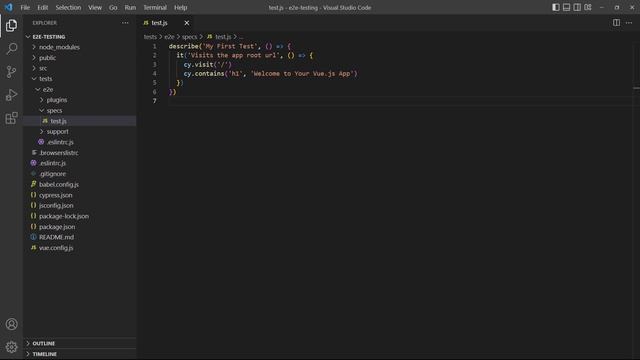
Task: Place cursor on cy.visit line
Action: 207,64
